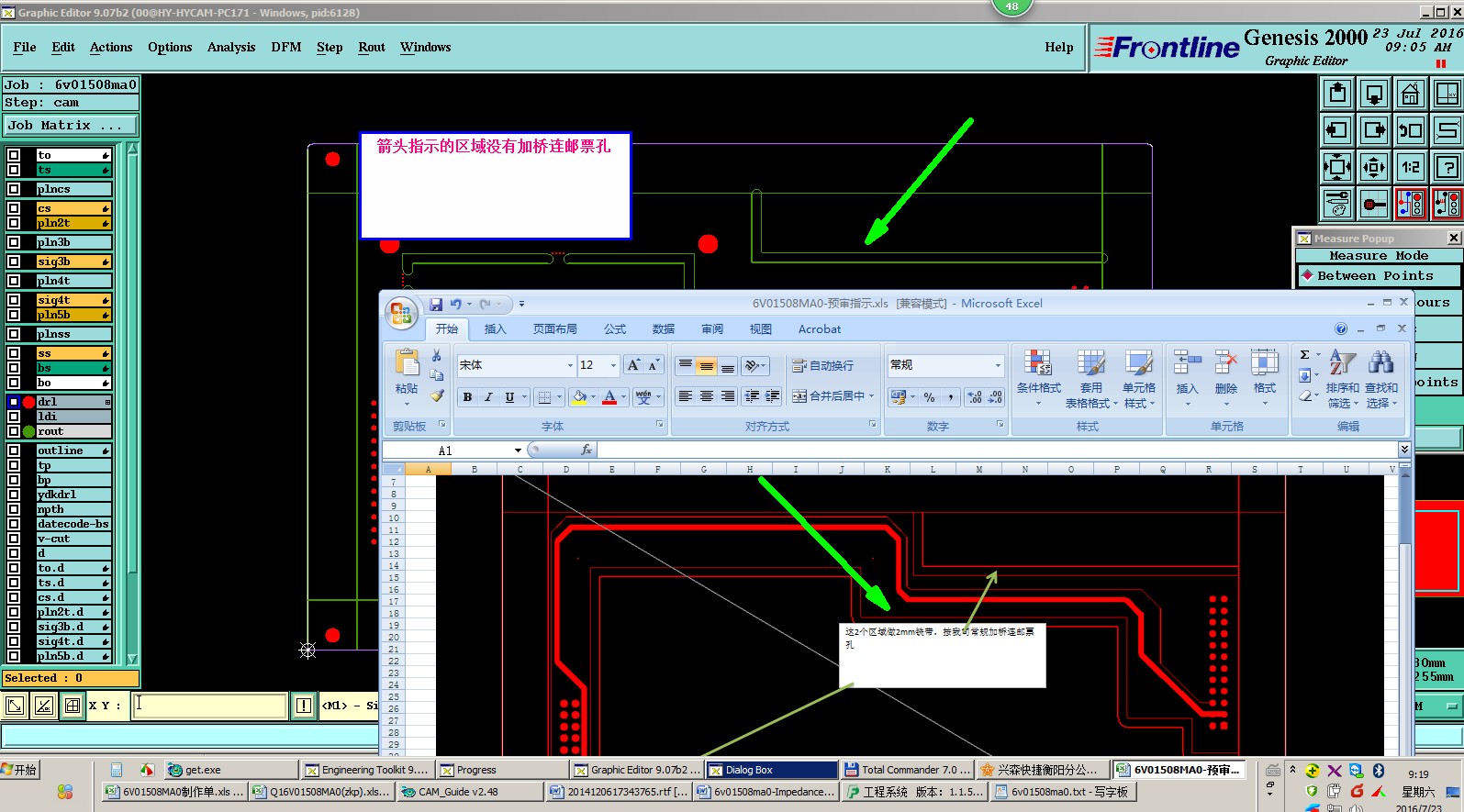
Task: Open the 条件格式 dropdown
Action: tap(1038, 379)
